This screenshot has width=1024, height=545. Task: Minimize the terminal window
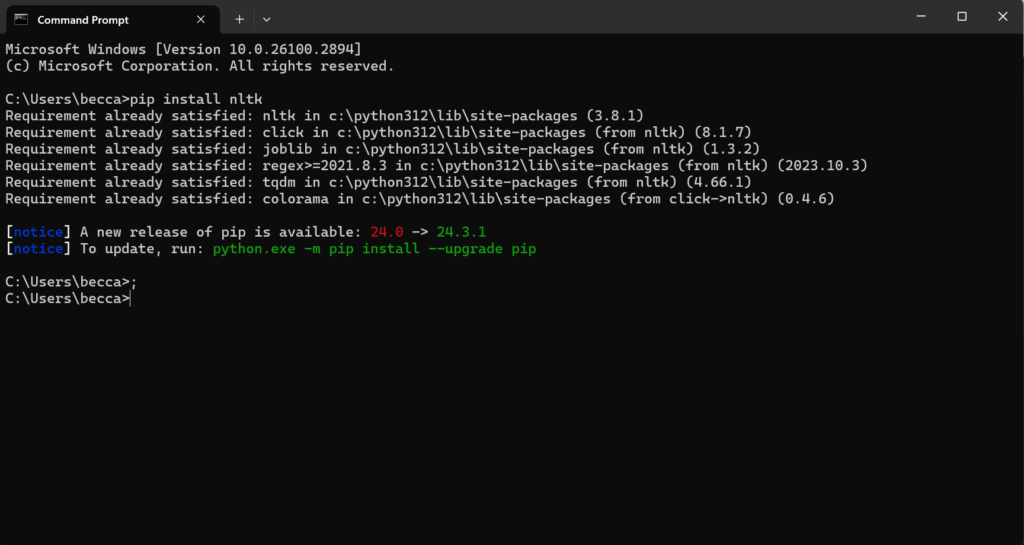(917, 16)
